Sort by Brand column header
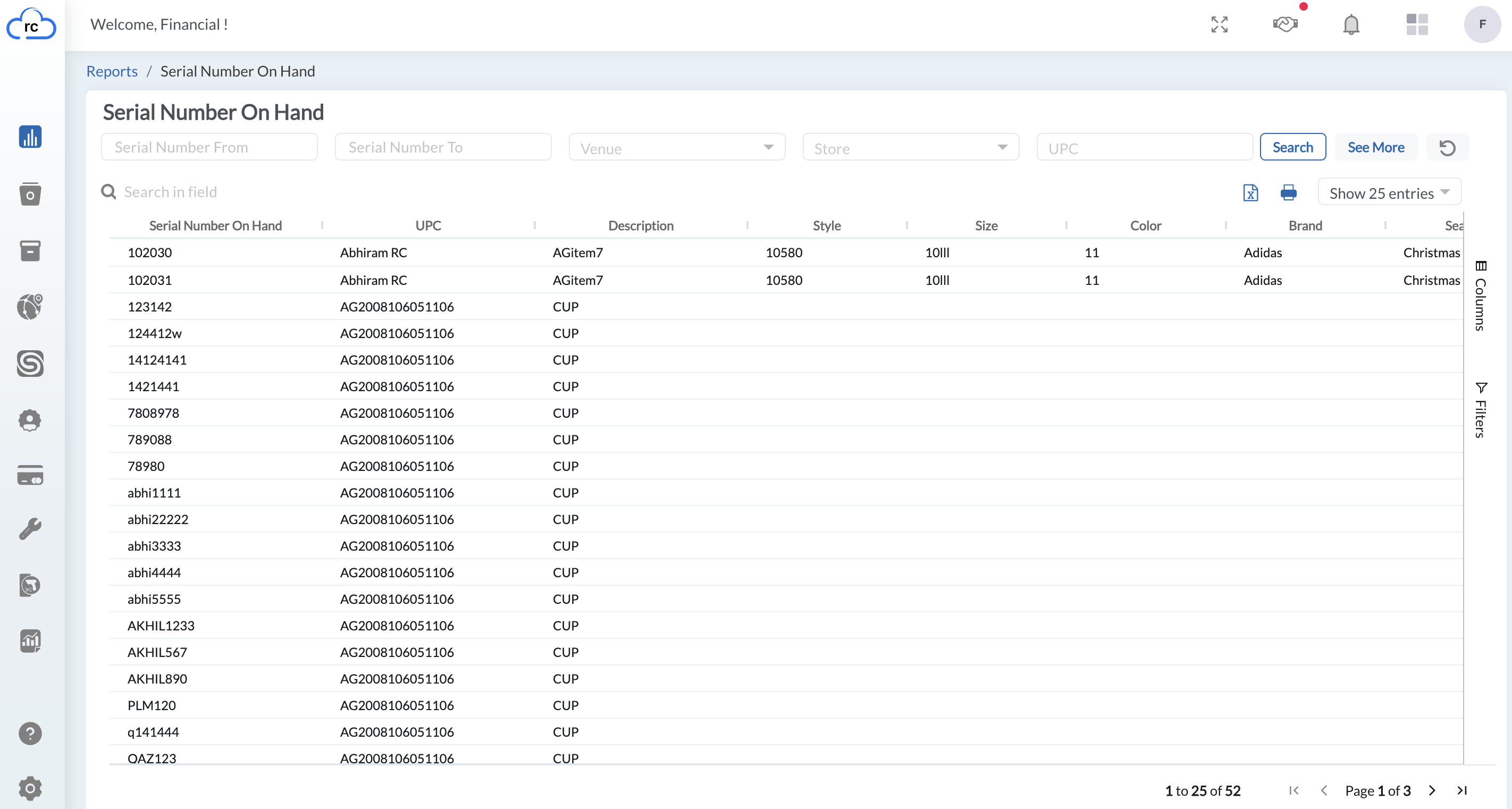 [x=1305, y=225]
